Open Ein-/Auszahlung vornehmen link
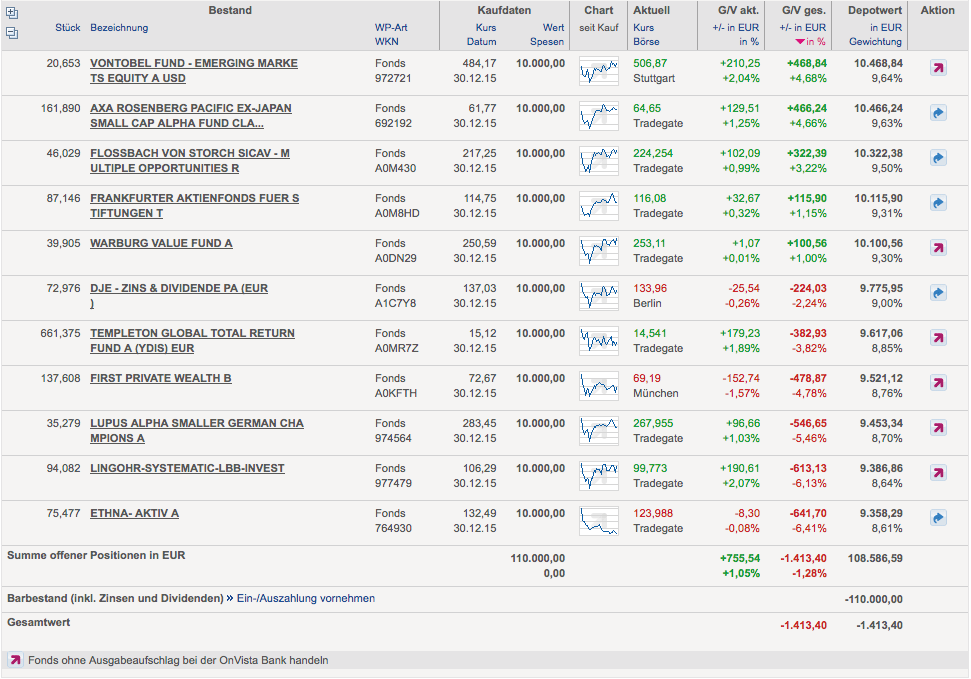The width and height of the screenshot is (971, 679). [x=306, y=598]
